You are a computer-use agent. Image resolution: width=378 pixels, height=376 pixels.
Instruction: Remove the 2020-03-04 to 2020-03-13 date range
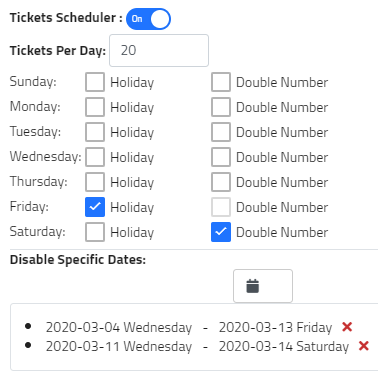click(x=347, y=327)
